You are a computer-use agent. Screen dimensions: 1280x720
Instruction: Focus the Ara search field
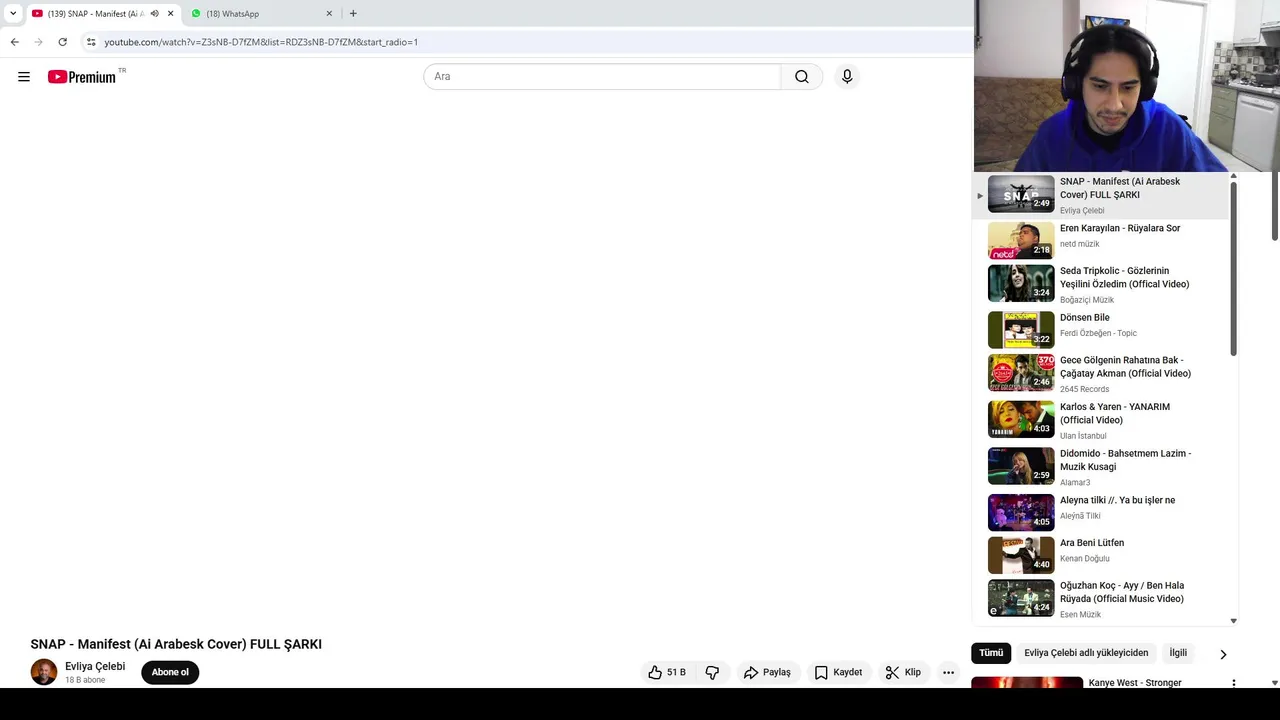tap(602, 77)
